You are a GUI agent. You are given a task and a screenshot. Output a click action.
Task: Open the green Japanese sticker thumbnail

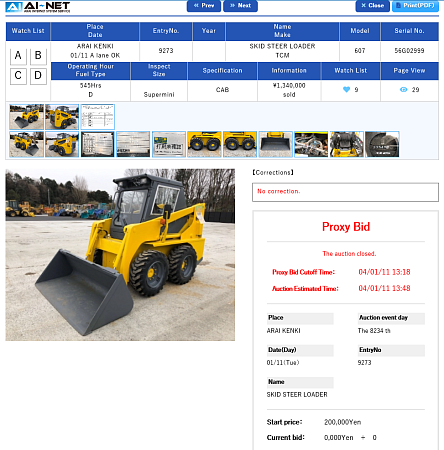169,144
